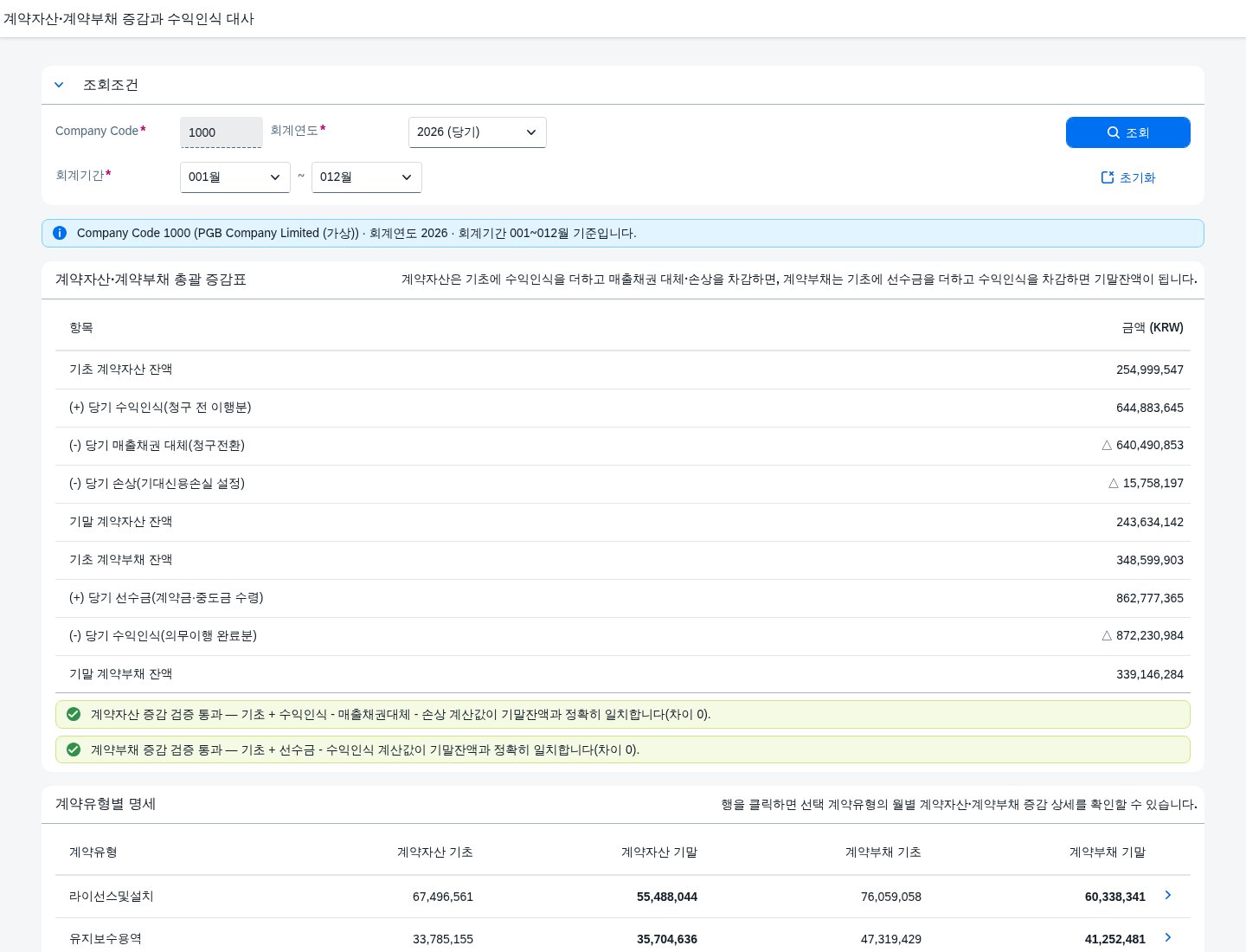Screen dimensions: 1246x952
Task: Click the 기초 계약부채 잔액 row label
Action: pos(121,560)
